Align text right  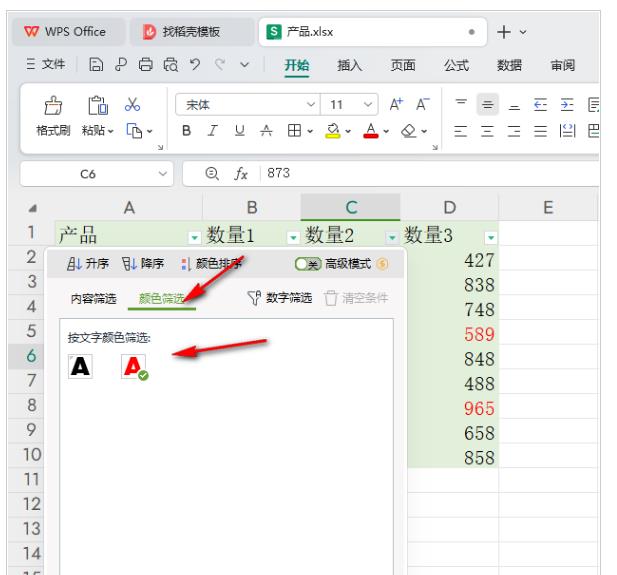pos(514,131)
